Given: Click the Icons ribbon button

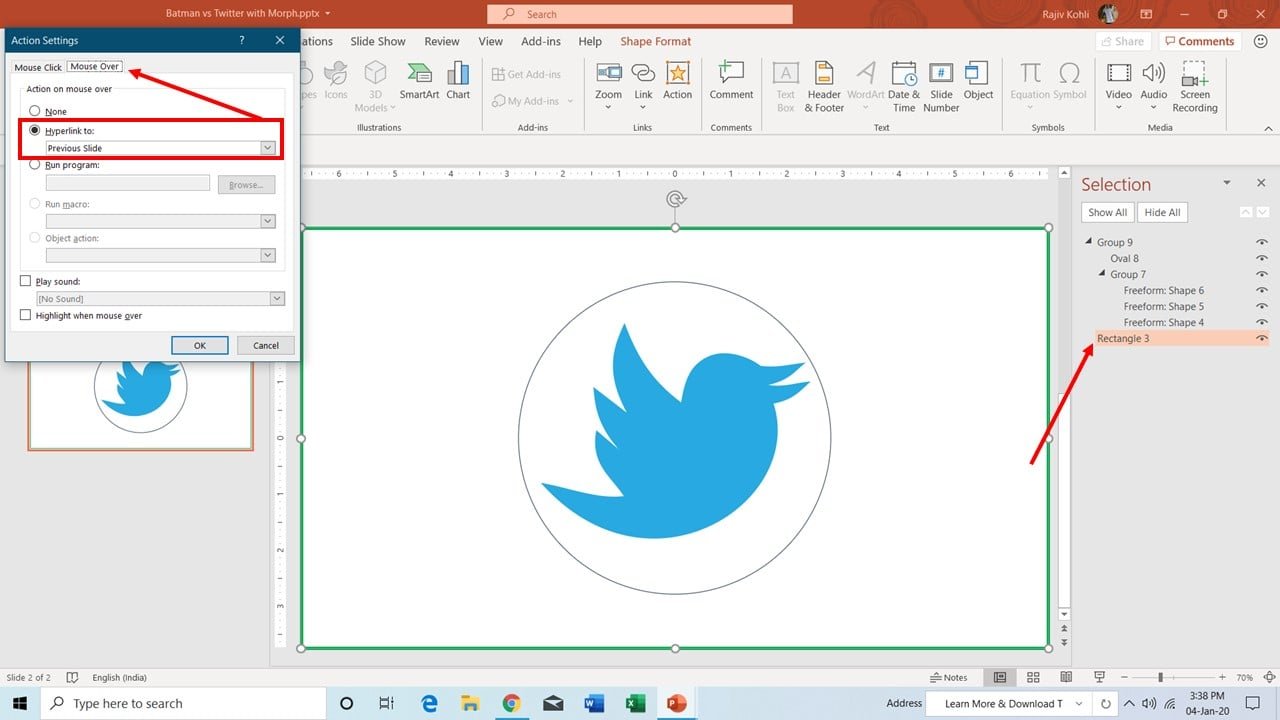Looking at the screenshot, I should click(x=336, y=81).
